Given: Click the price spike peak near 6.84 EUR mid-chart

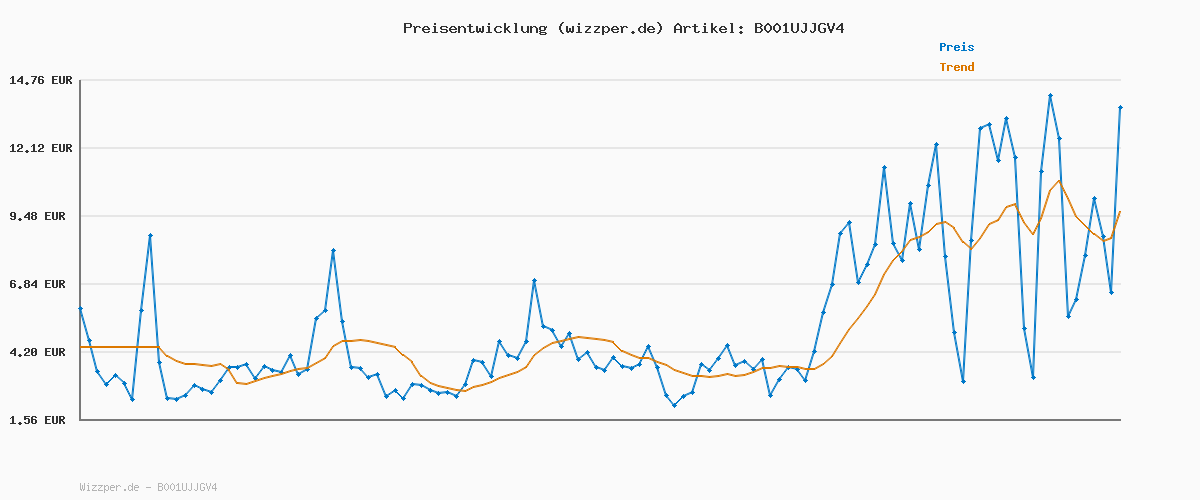Looking at the screenshot, I should (534, 281).
